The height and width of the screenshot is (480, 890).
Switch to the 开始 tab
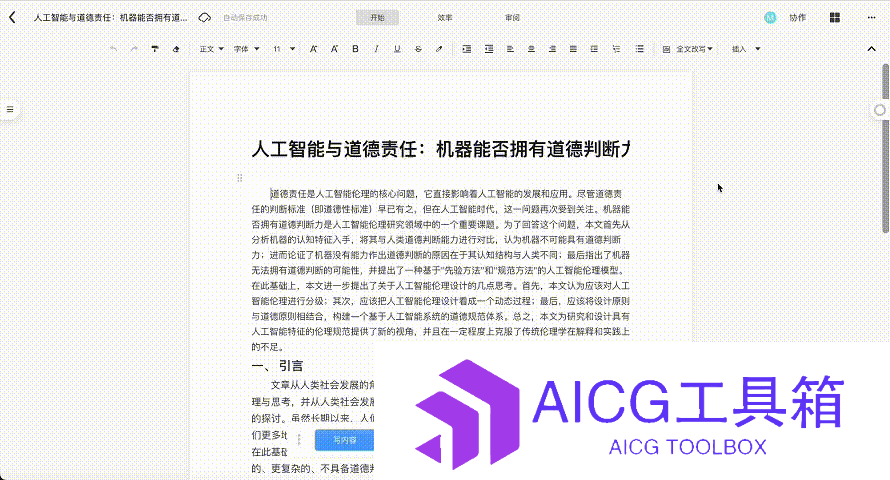(x=377, y=18)
